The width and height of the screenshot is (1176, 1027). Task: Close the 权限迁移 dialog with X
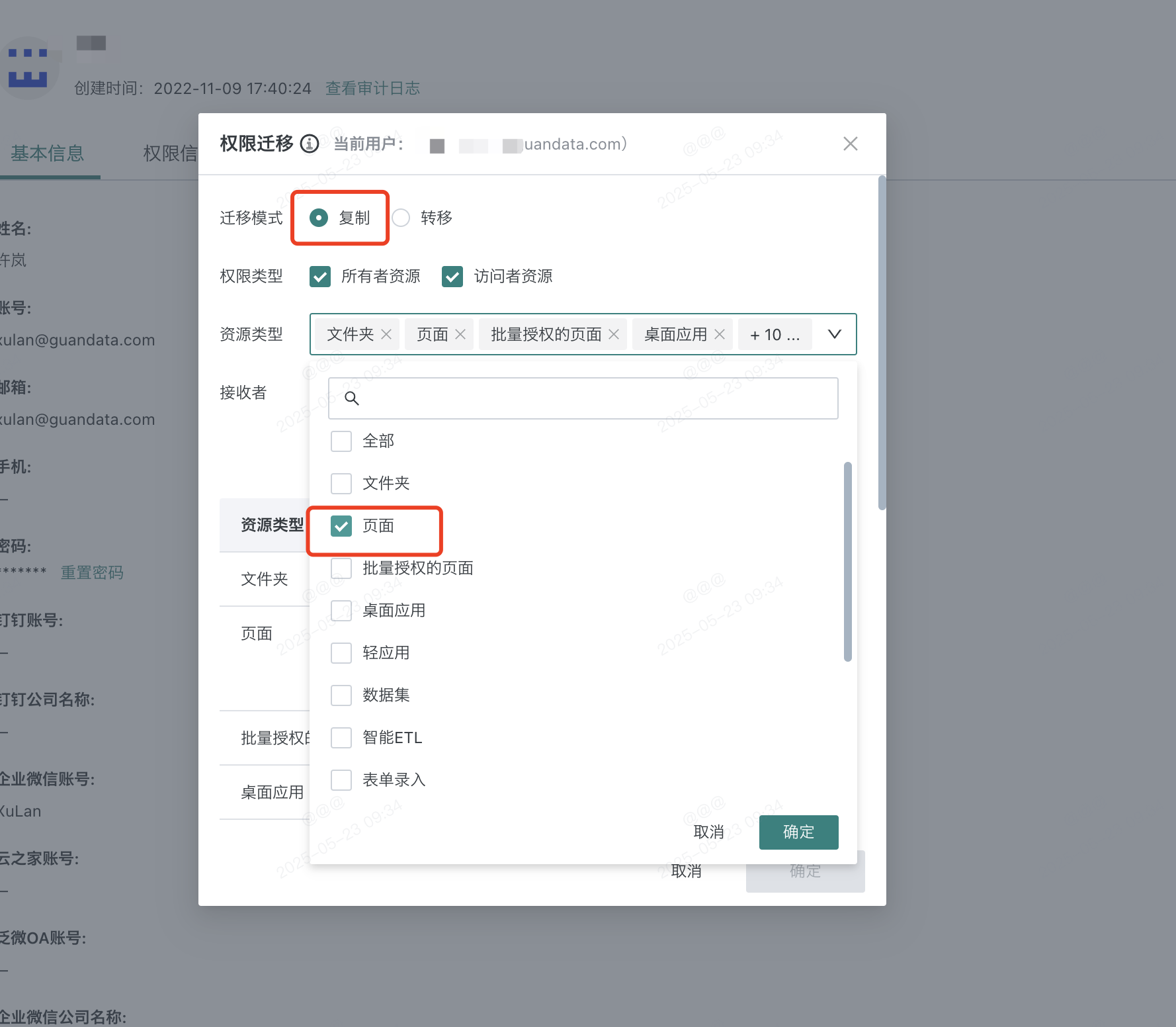coord(851,144)
